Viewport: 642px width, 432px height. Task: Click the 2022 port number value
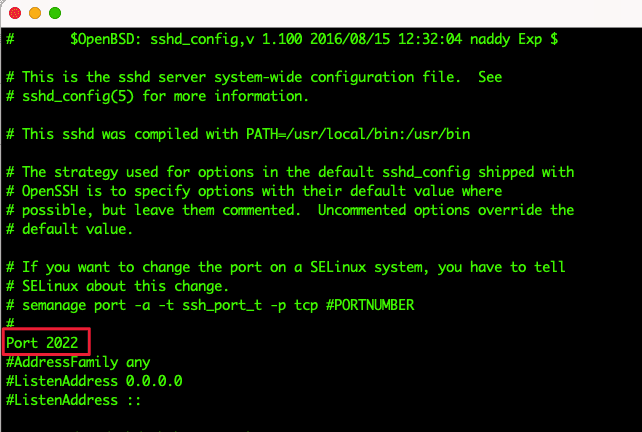pyautogui.click(x=62, y=343)
